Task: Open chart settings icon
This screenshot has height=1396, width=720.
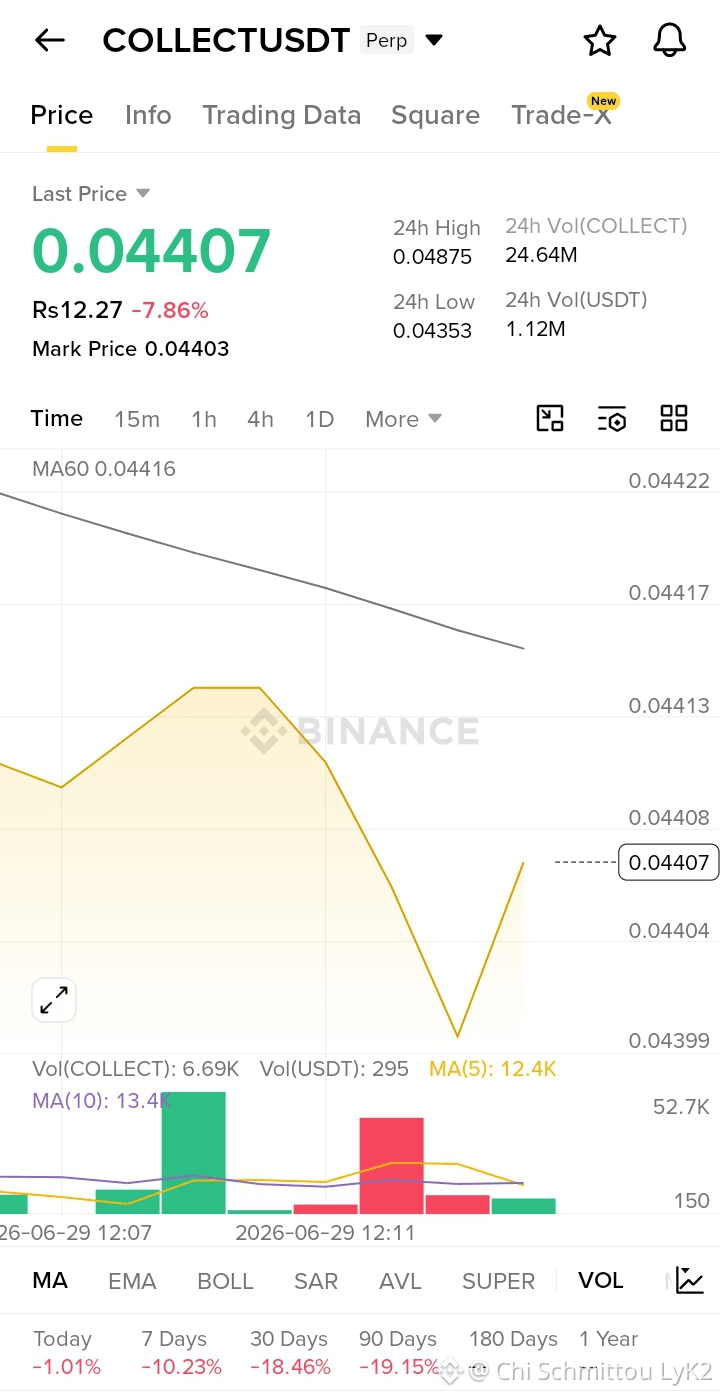Action: pos(612,419)
